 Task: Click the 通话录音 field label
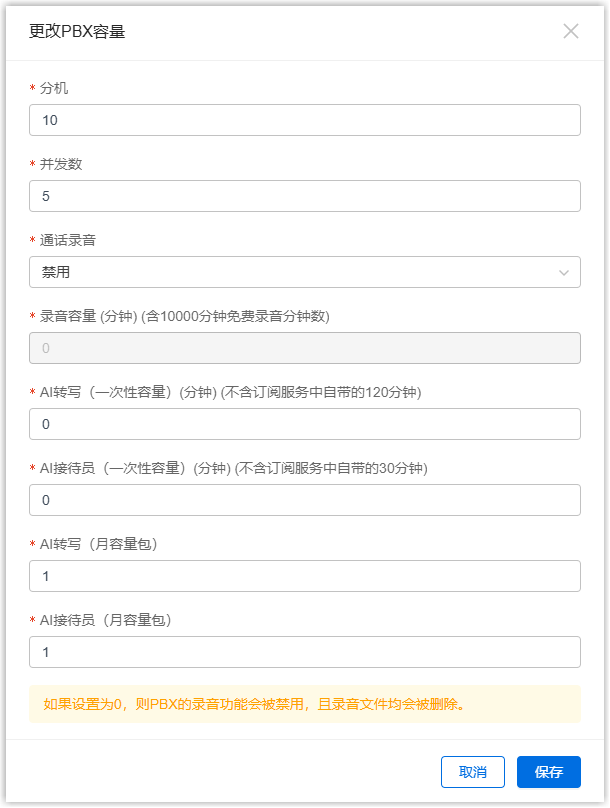point(68,240)
